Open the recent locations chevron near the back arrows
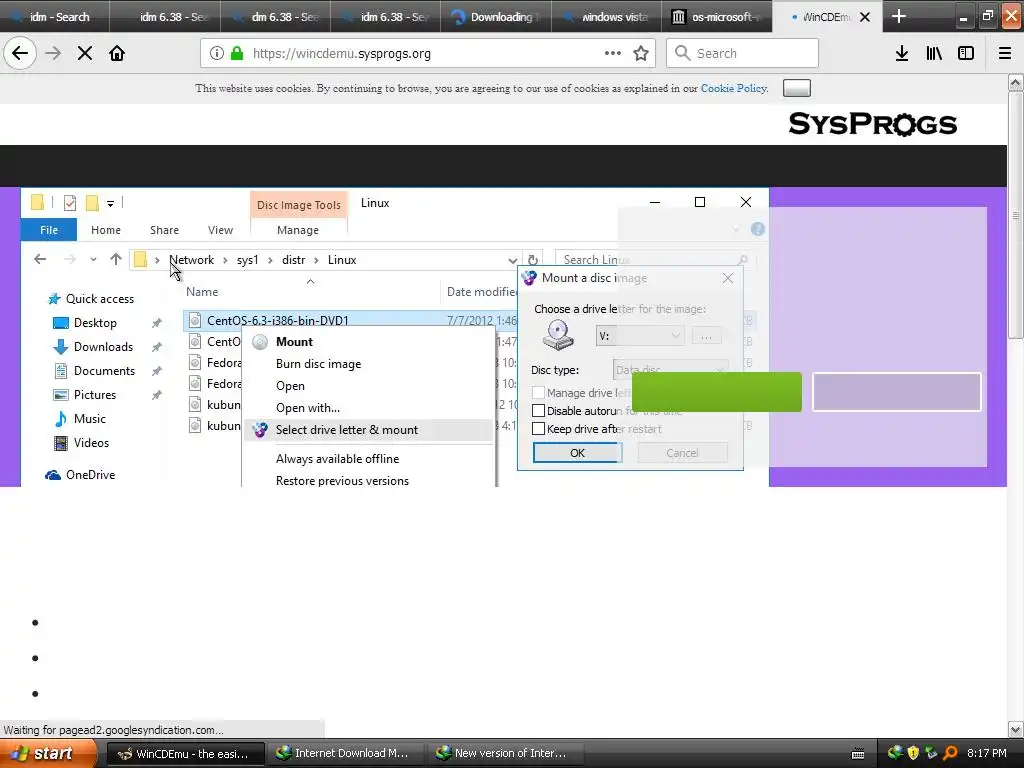The height and width of the screenshot is (768, 1024). 93,259
